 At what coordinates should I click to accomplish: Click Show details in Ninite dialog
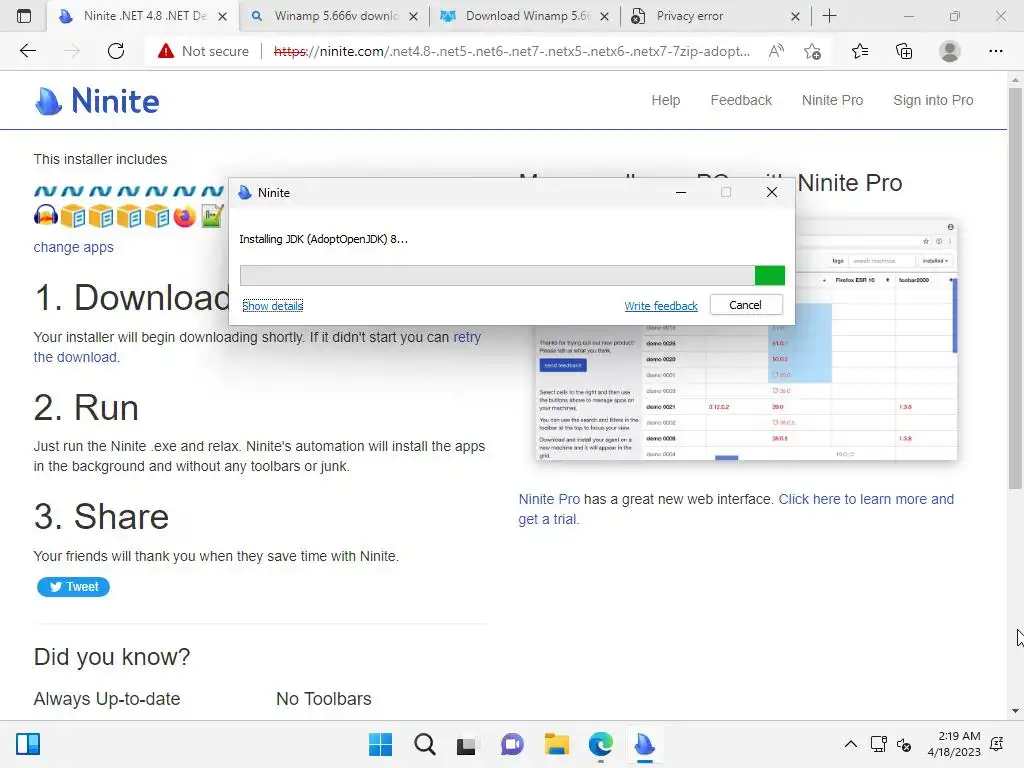coord(272,306)
